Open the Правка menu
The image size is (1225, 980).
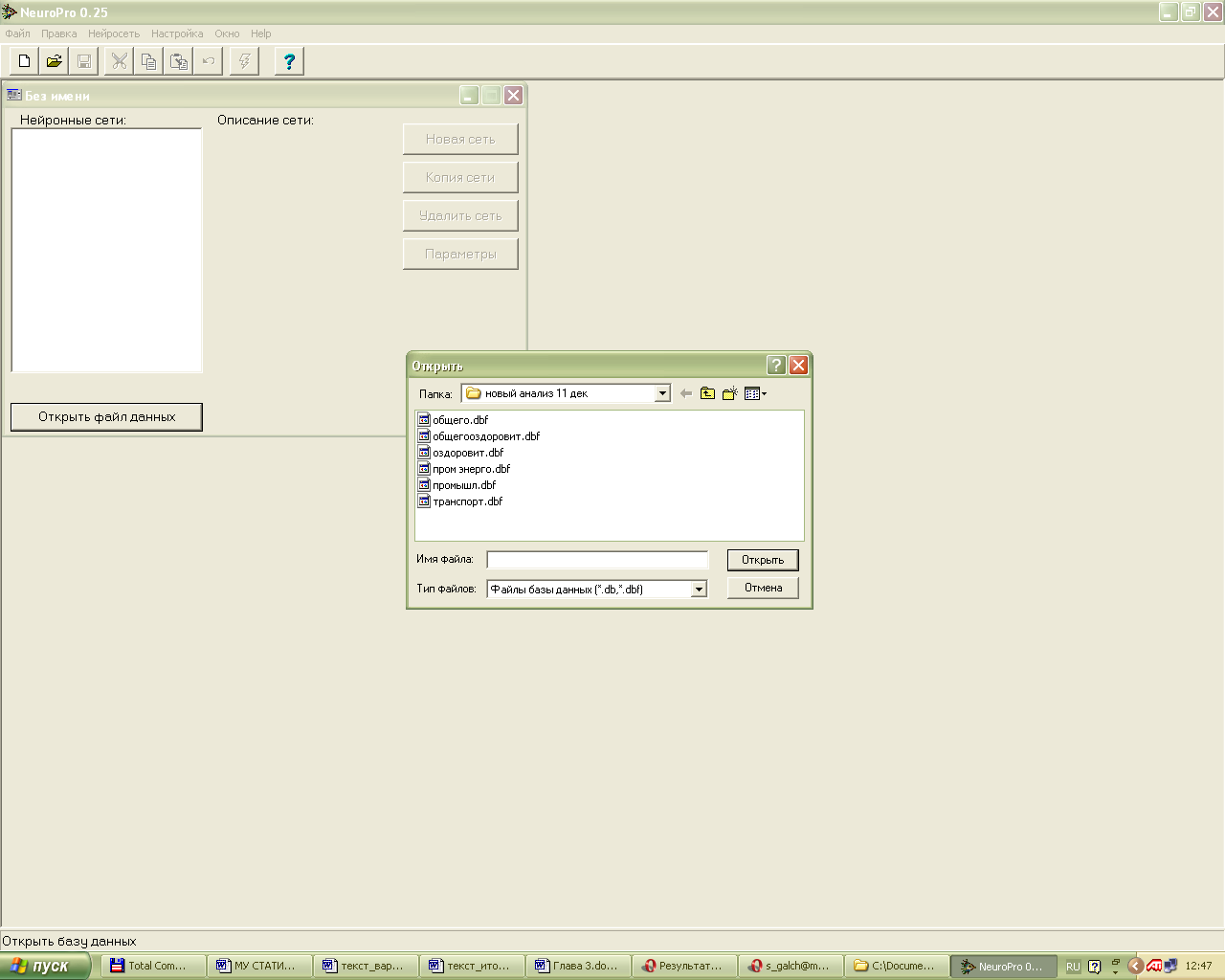tap(59, 33)
